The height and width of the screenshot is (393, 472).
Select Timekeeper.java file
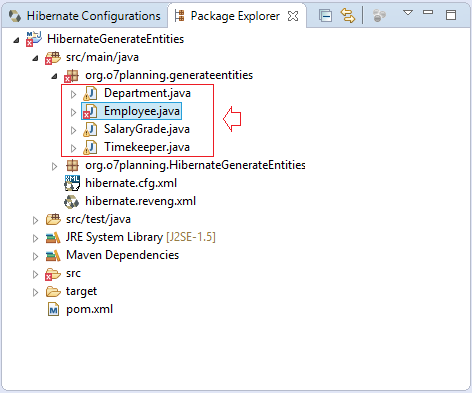tap(147, 147)
